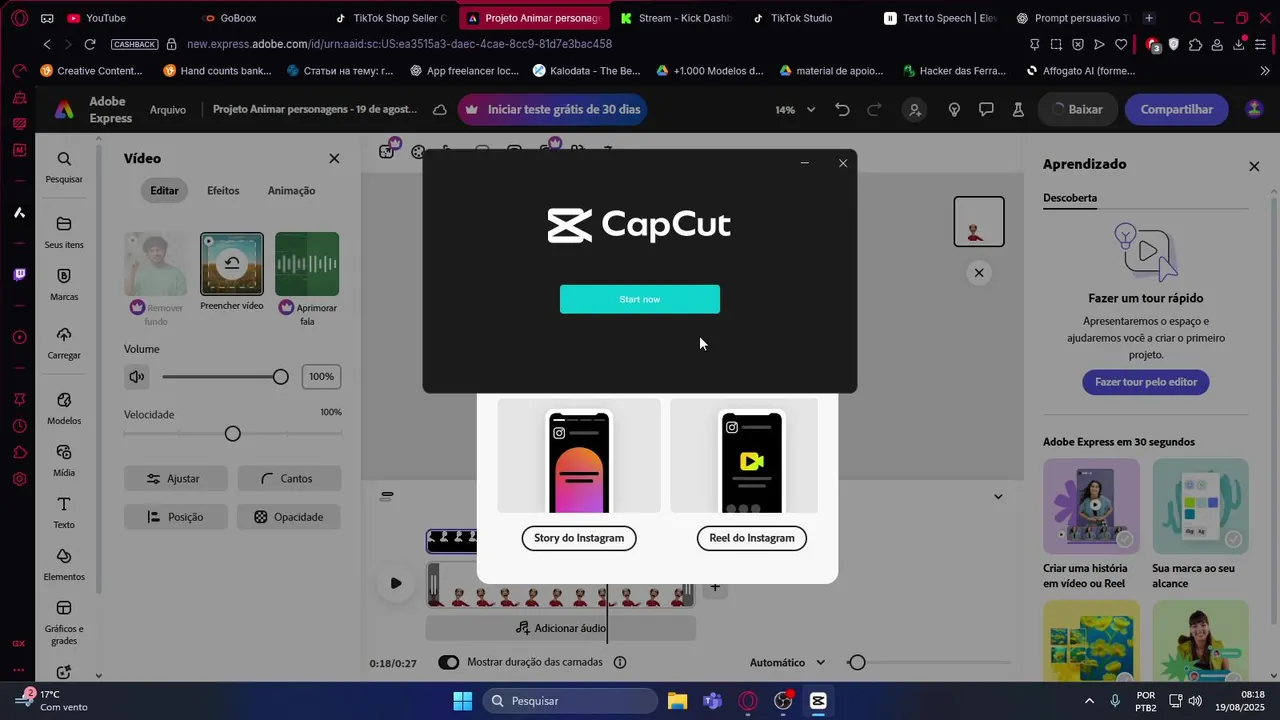
Task: Choose Story do Instagram format
Action: pos(579,538)
